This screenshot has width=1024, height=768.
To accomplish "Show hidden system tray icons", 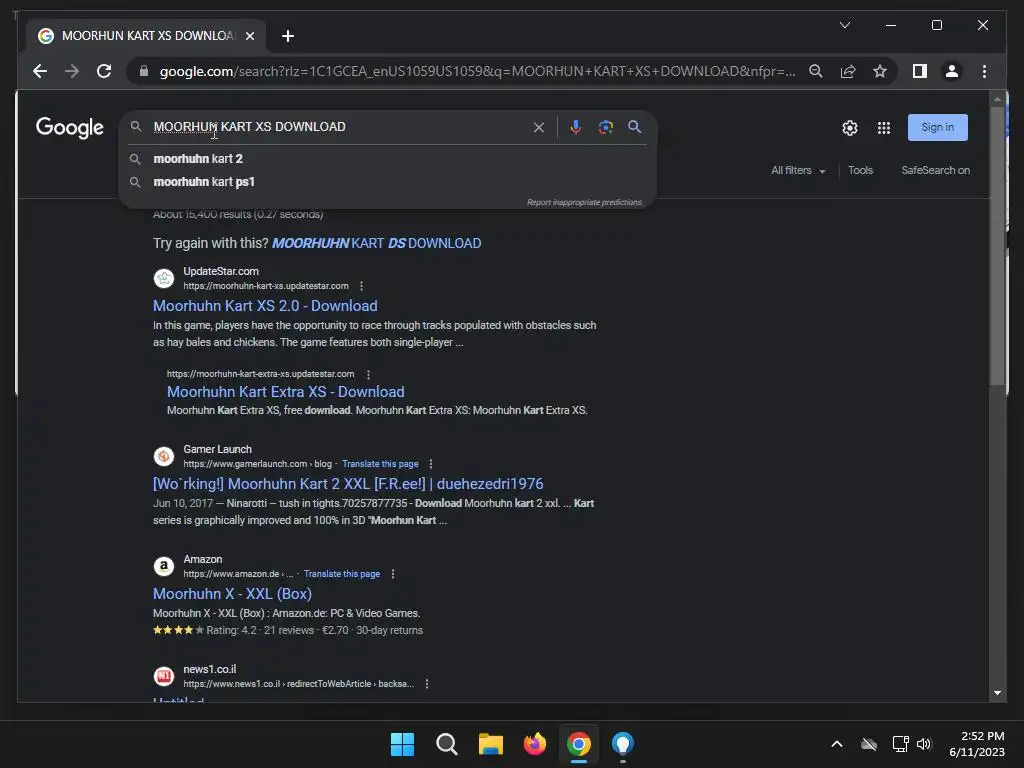I will point(837,744).
